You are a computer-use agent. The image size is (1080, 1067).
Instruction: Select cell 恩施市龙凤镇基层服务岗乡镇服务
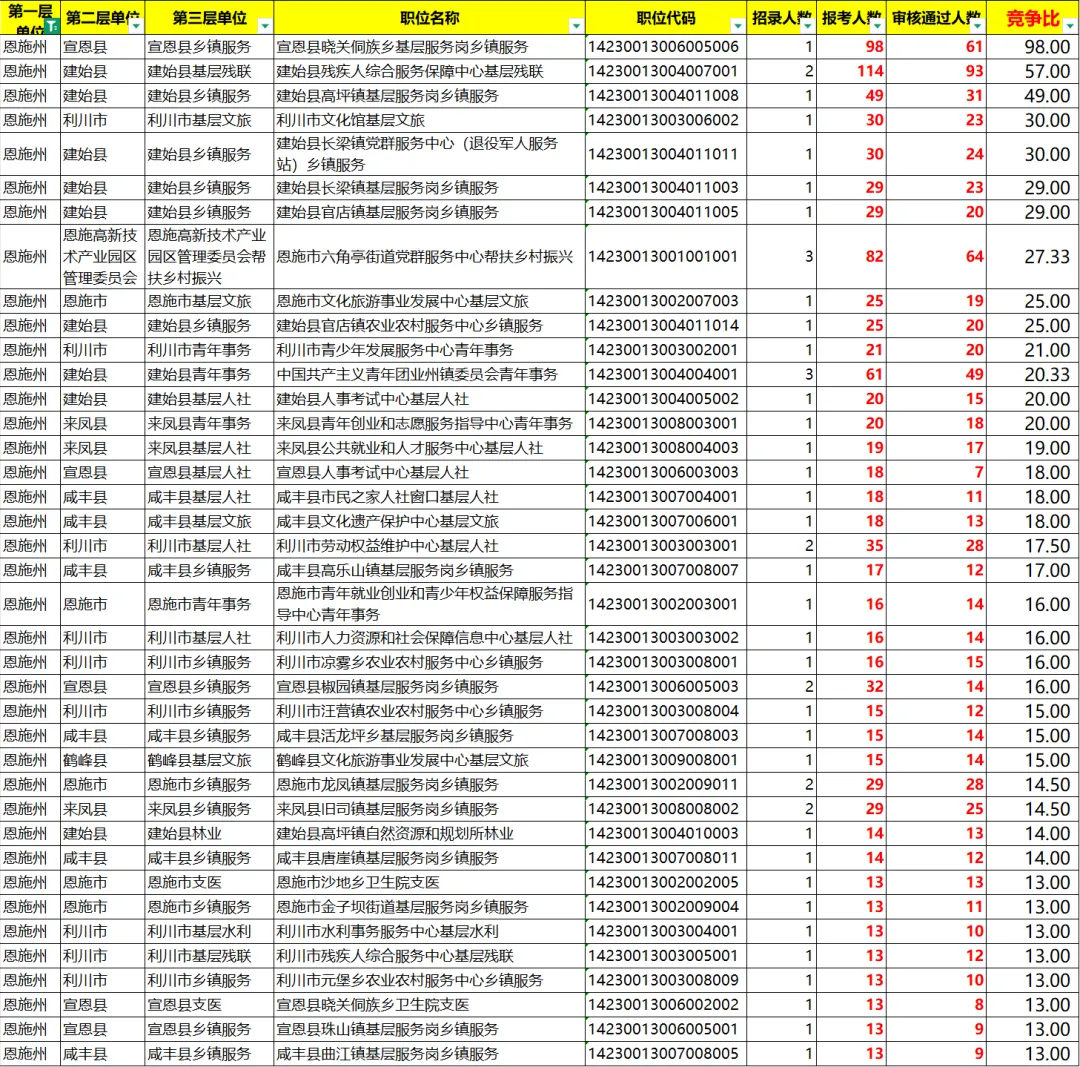[x=429, y=785]
